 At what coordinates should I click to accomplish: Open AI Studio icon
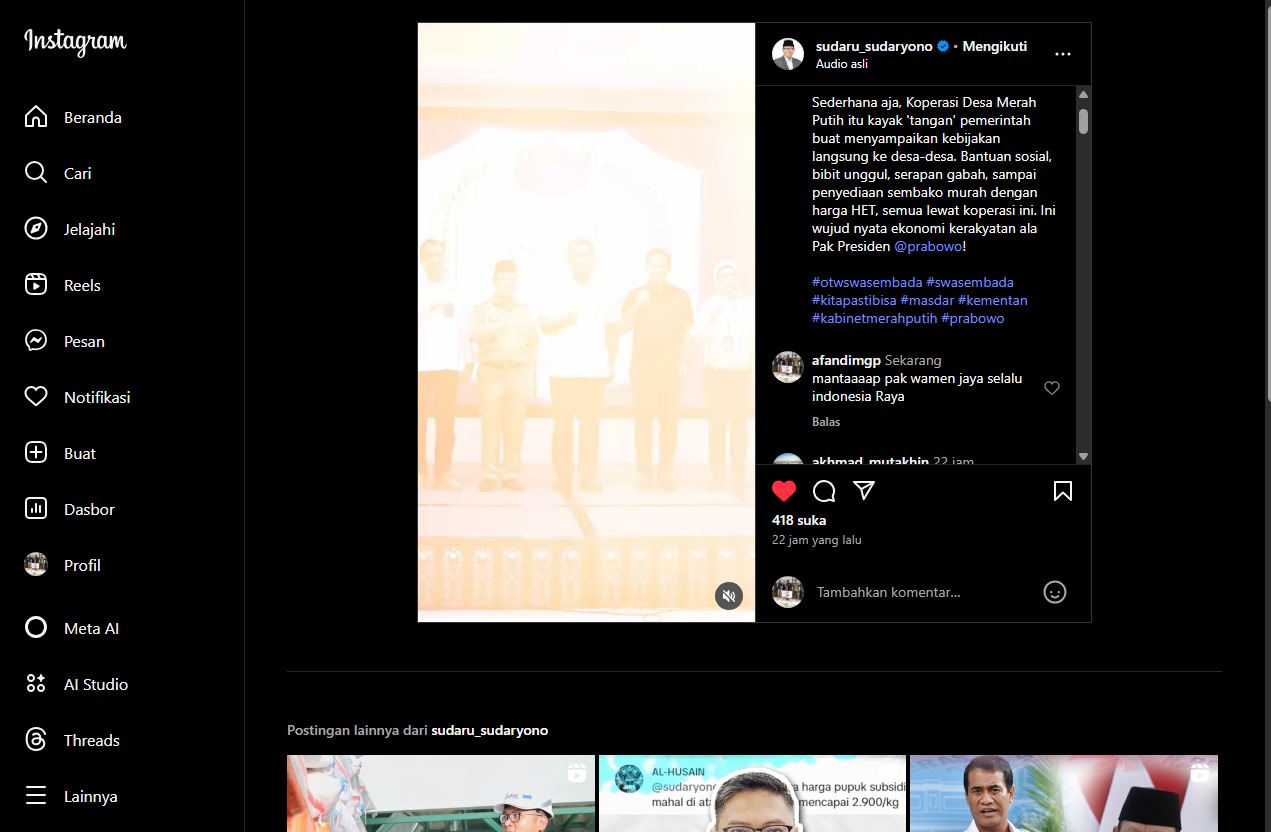[36, 684]
